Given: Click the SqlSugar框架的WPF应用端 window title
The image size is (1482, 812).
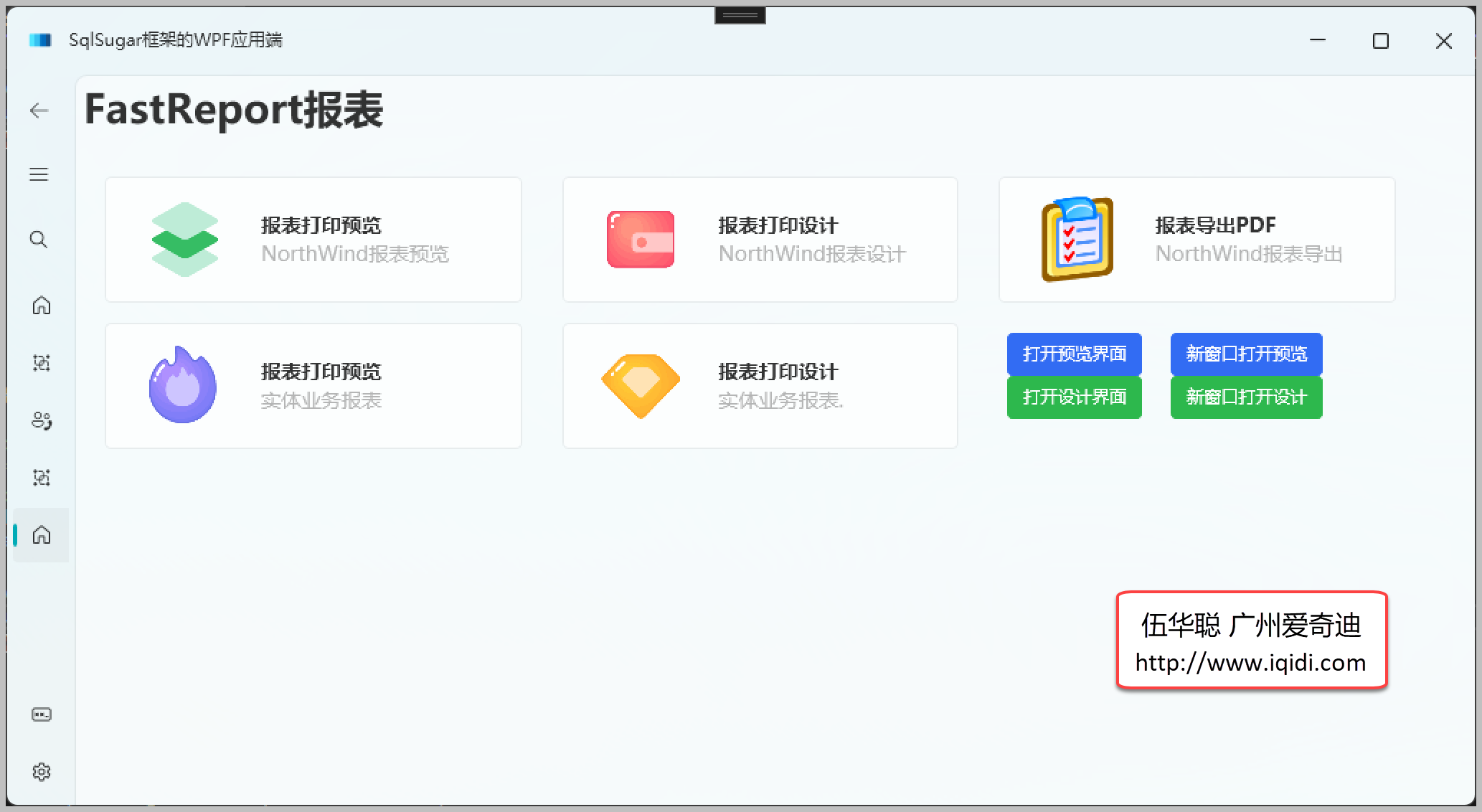Looking at the screenshot, I should pos(176,40).
